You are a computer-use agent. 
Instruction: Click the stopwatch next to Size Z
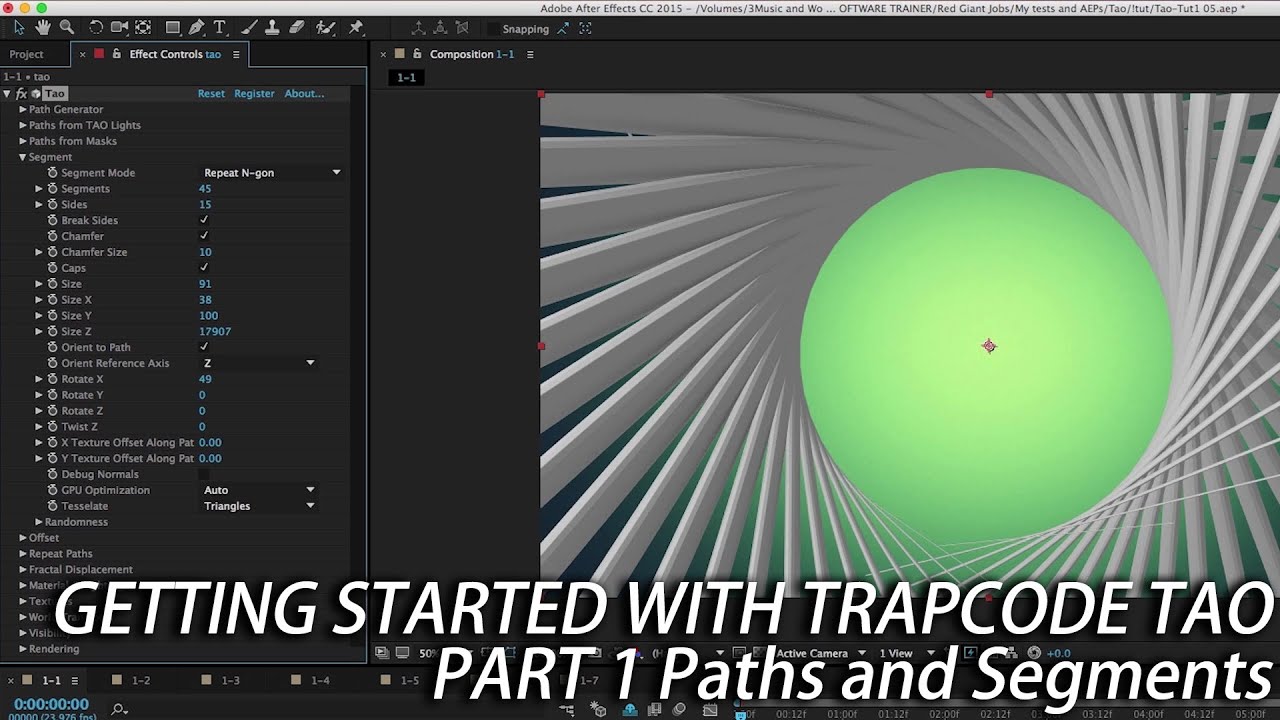52,331
